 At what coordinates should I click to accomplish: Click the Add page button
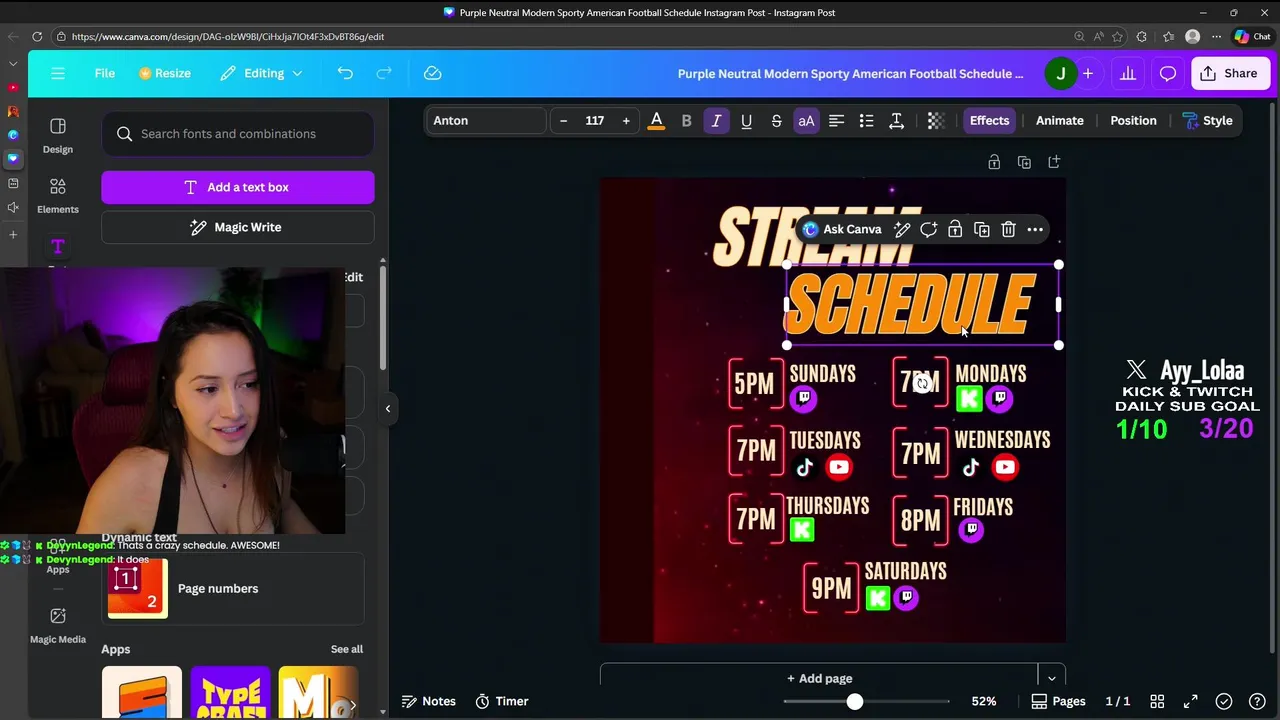(x=819, y=678)
